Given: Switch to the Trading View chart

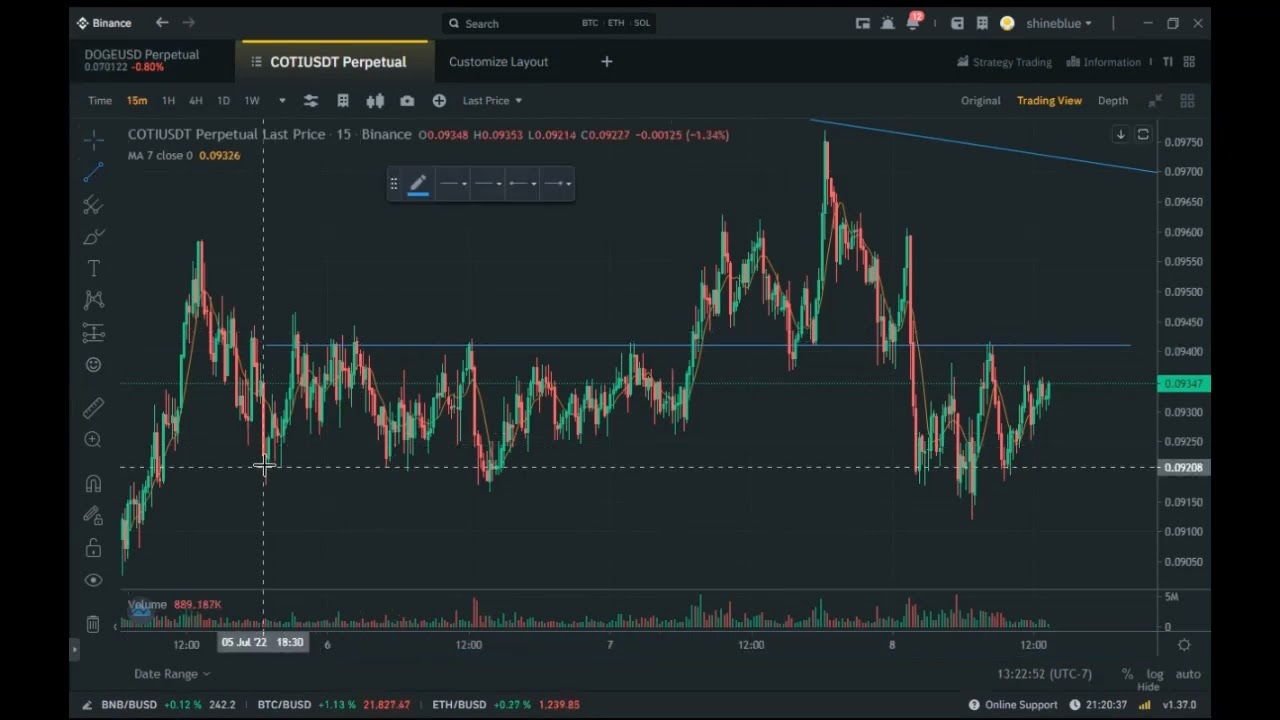Looking at the screenshot, I should 1049,100.
